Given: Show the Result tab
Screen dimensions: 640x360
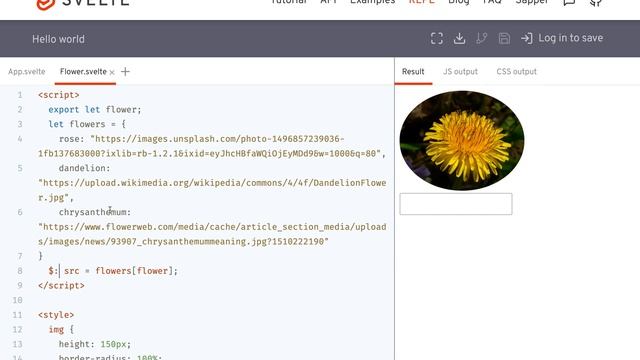Looking at the screenshot, I should [x=413, y=72].
